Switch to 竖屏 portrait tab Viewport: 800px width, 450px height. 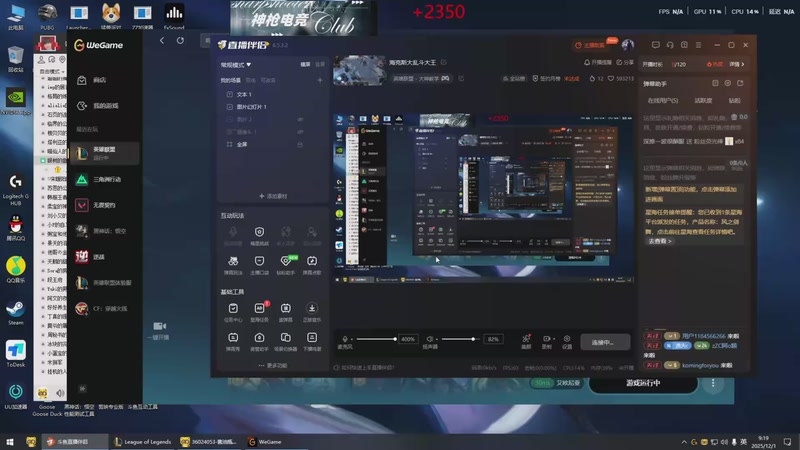tap(320, 64)
